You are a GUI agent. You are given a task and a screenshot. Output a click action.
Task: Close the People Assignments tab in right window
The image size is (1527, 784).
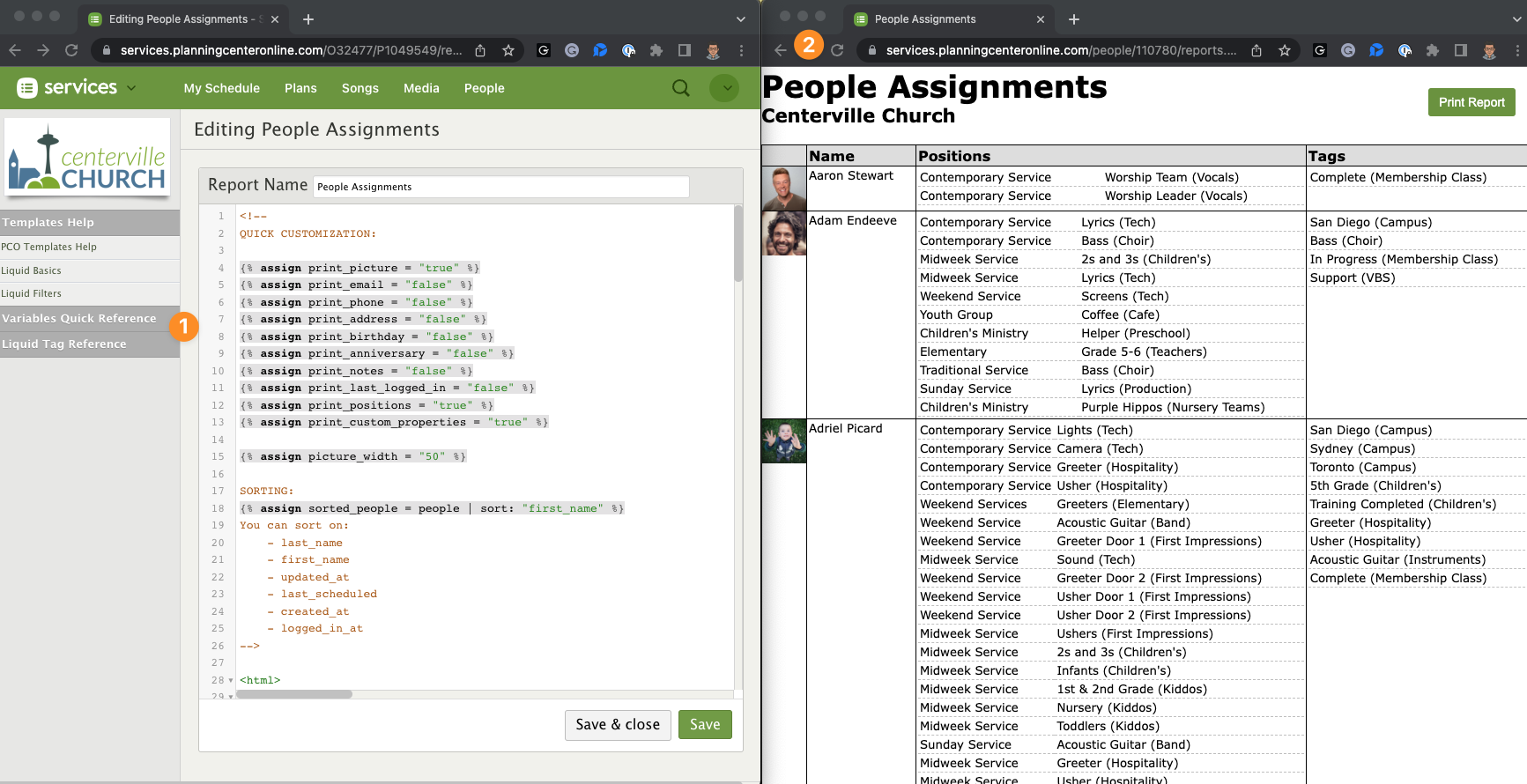click(x=1041, y=18)
